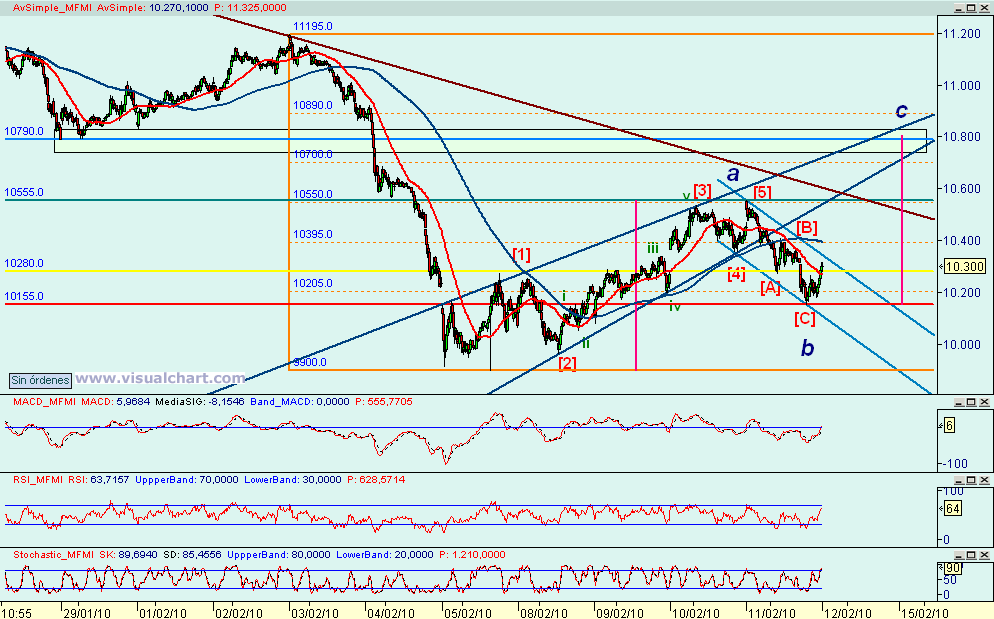Select the 10280.0 horizontal line label
The height and width of the screenshot is (619, 994).
click(24, 264)
